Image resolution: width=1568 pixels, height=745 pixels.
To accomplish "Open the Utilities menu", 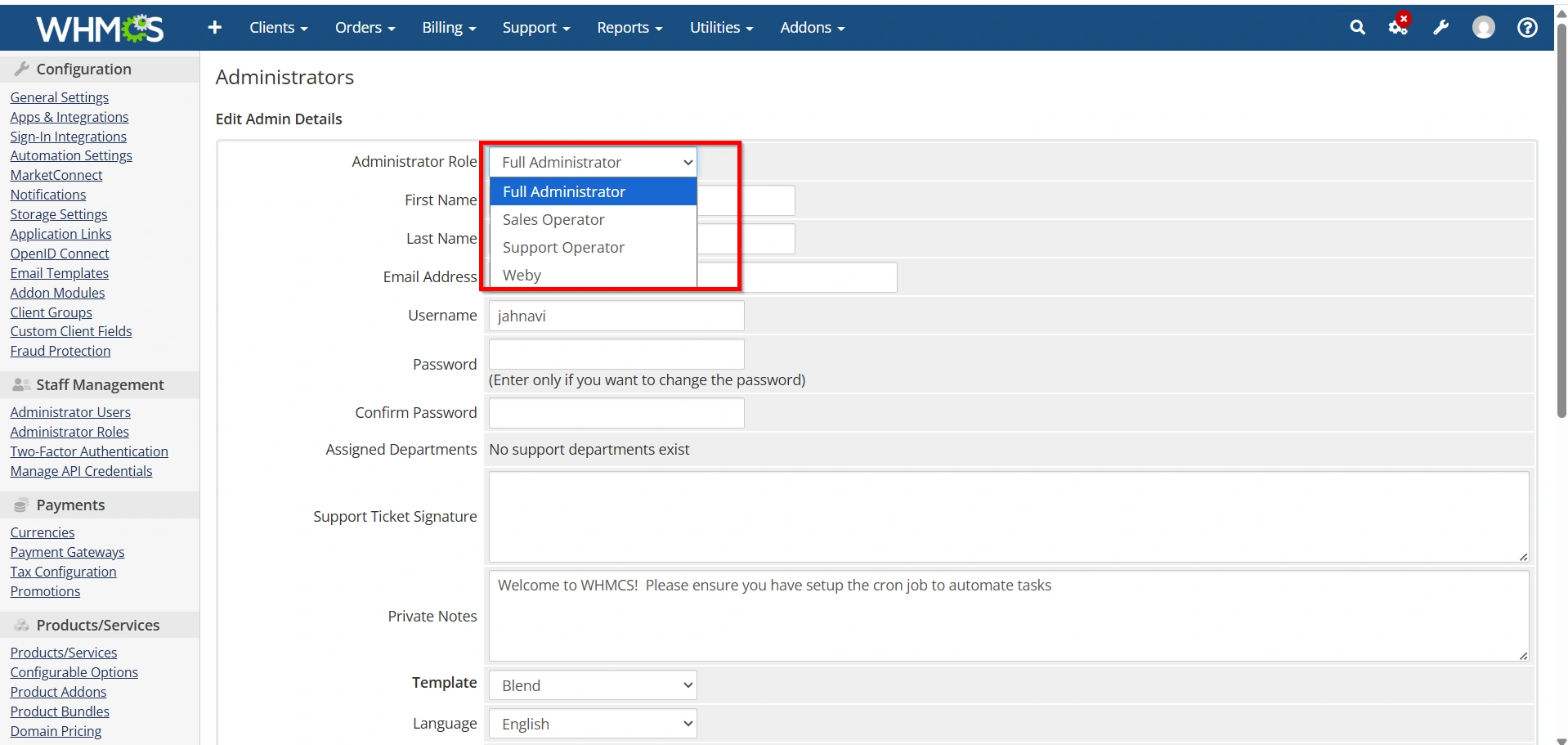I will (721, 28).
